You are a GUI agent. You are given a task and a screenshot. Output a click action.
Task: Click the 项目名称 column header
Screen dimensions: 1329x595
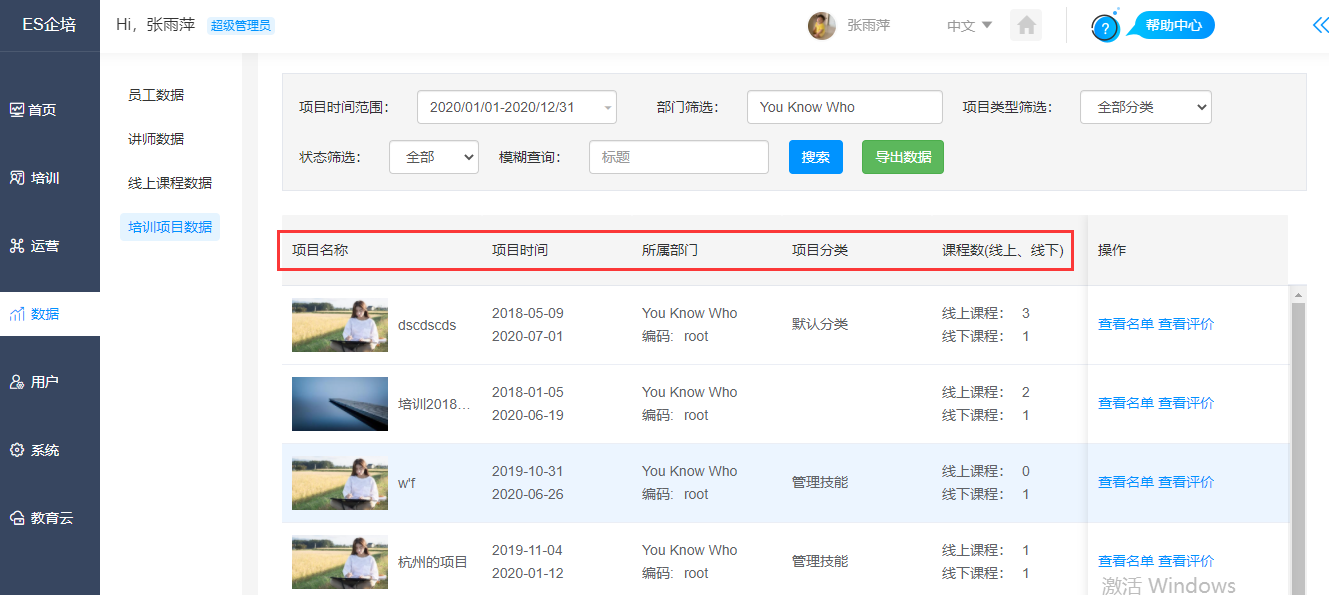tap(320, 250)
